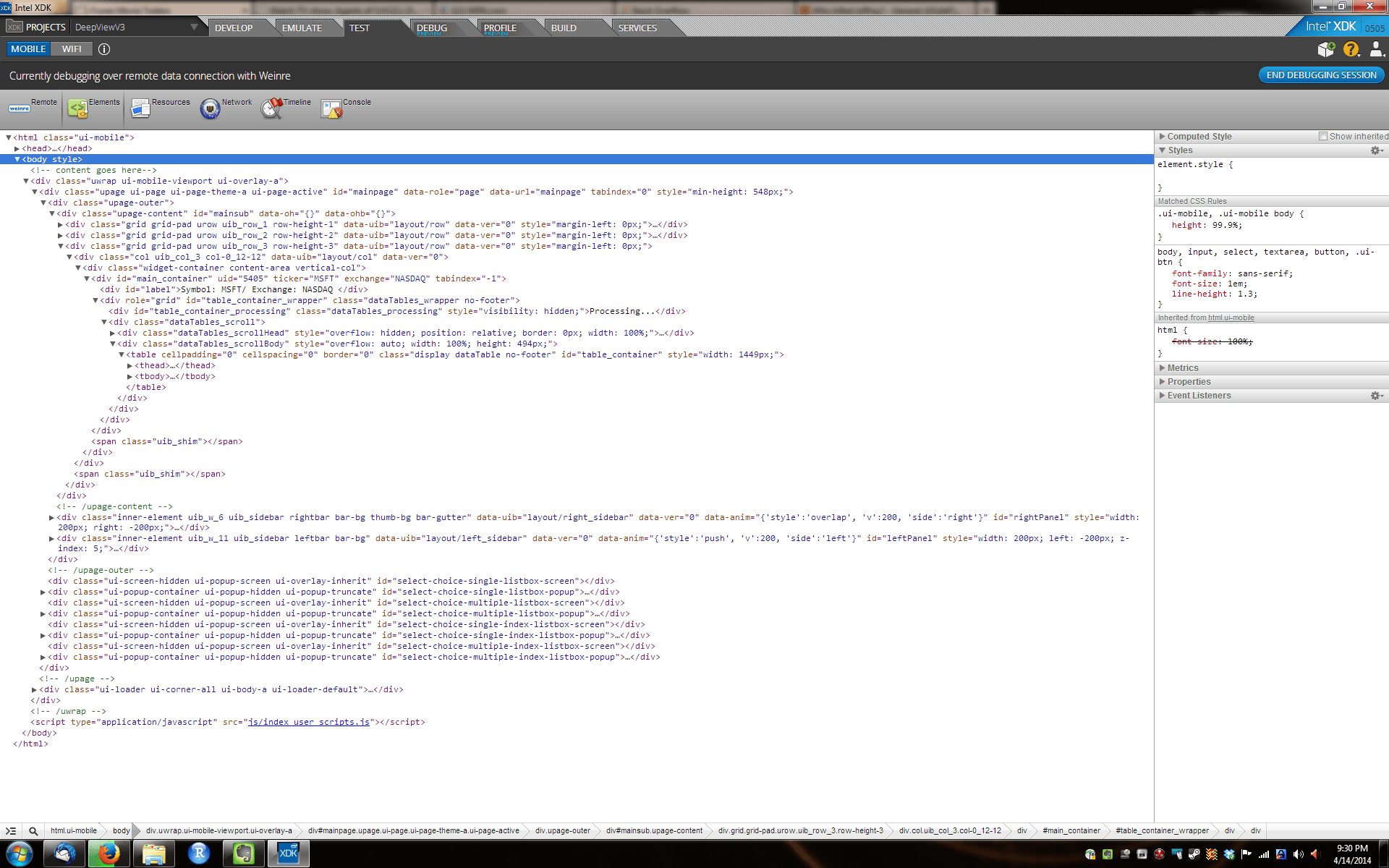
Task: Open the Styles panel gear menu
Action: click(x=1377, y=150)
